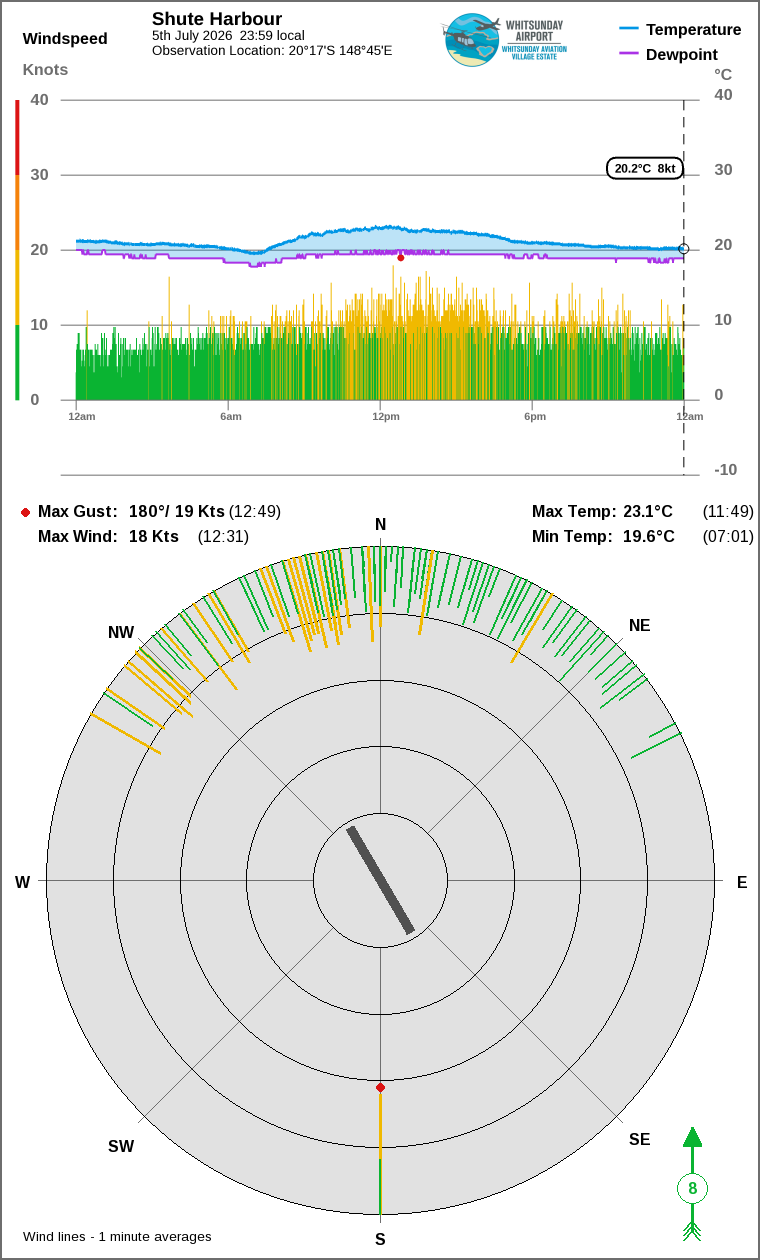Click the Dewpoint legend label

pos(682,54)
